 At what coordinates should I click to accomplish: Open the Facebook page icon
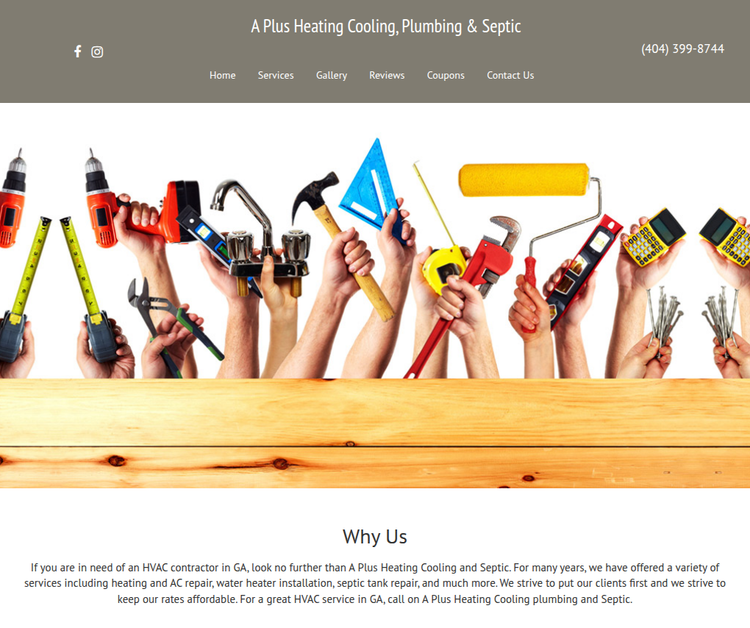pos(77,51)
